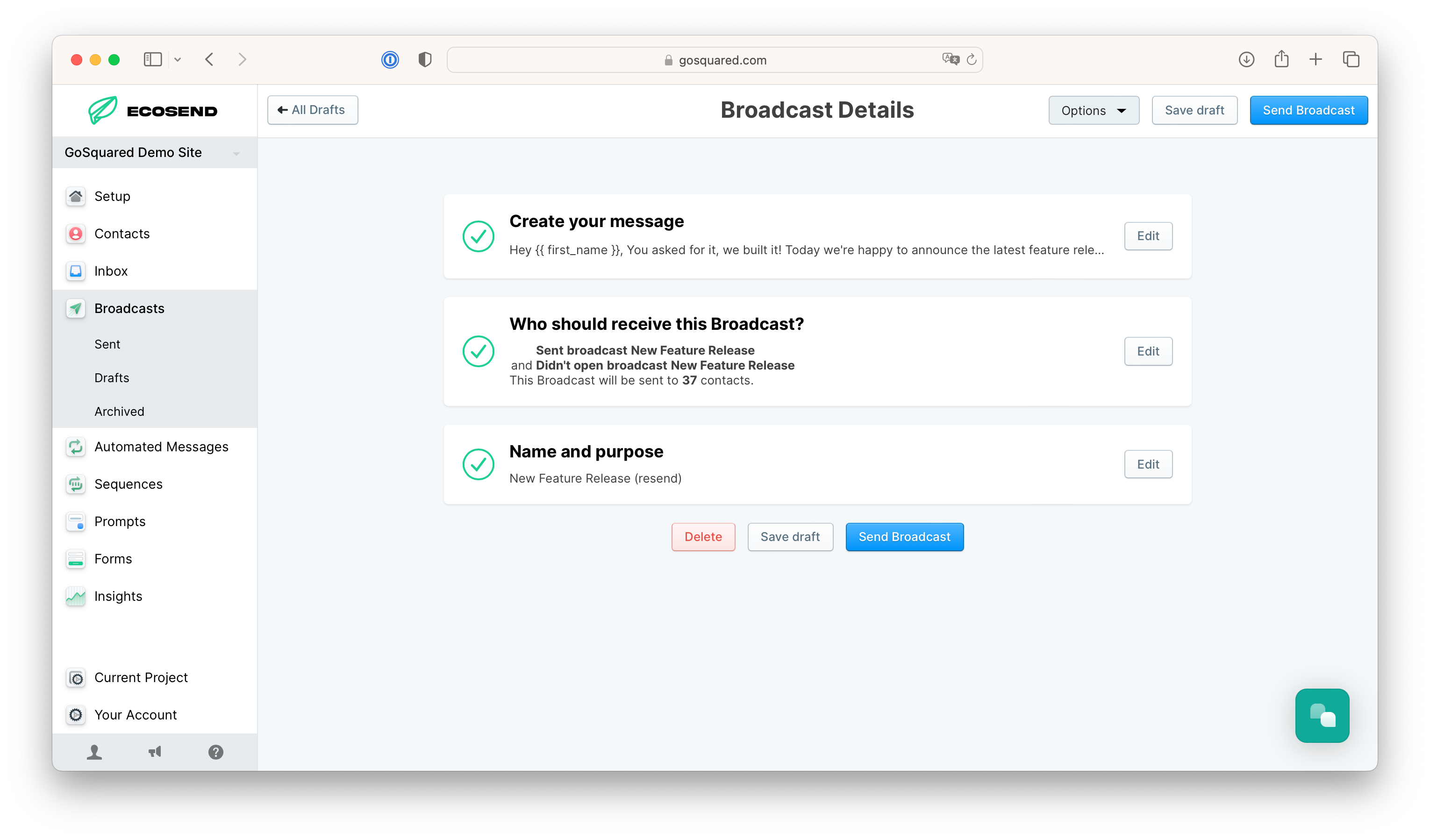Click the megaphone announcements icon
This screenshot has height=840, width=1430.
(155, 753)
